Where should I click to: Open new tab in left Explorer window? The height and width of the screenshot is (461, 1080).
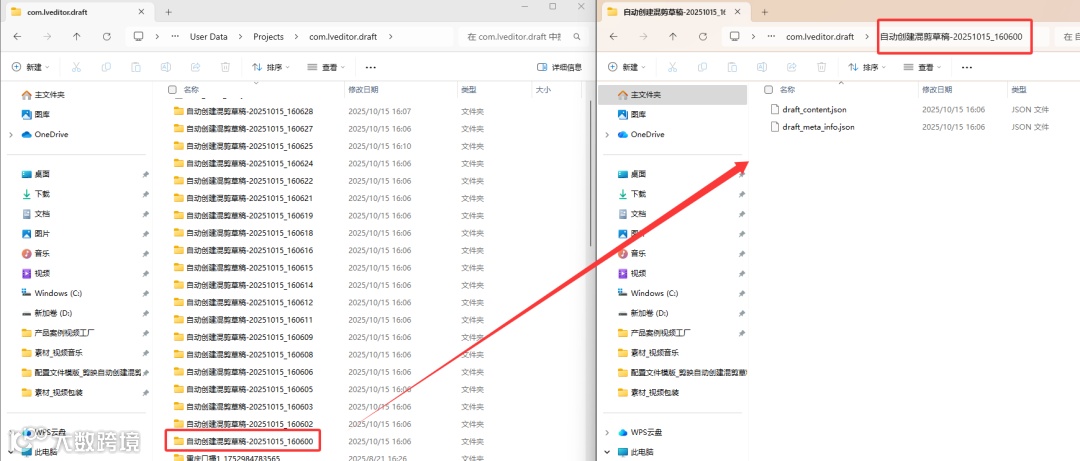(x=169, y=12)
